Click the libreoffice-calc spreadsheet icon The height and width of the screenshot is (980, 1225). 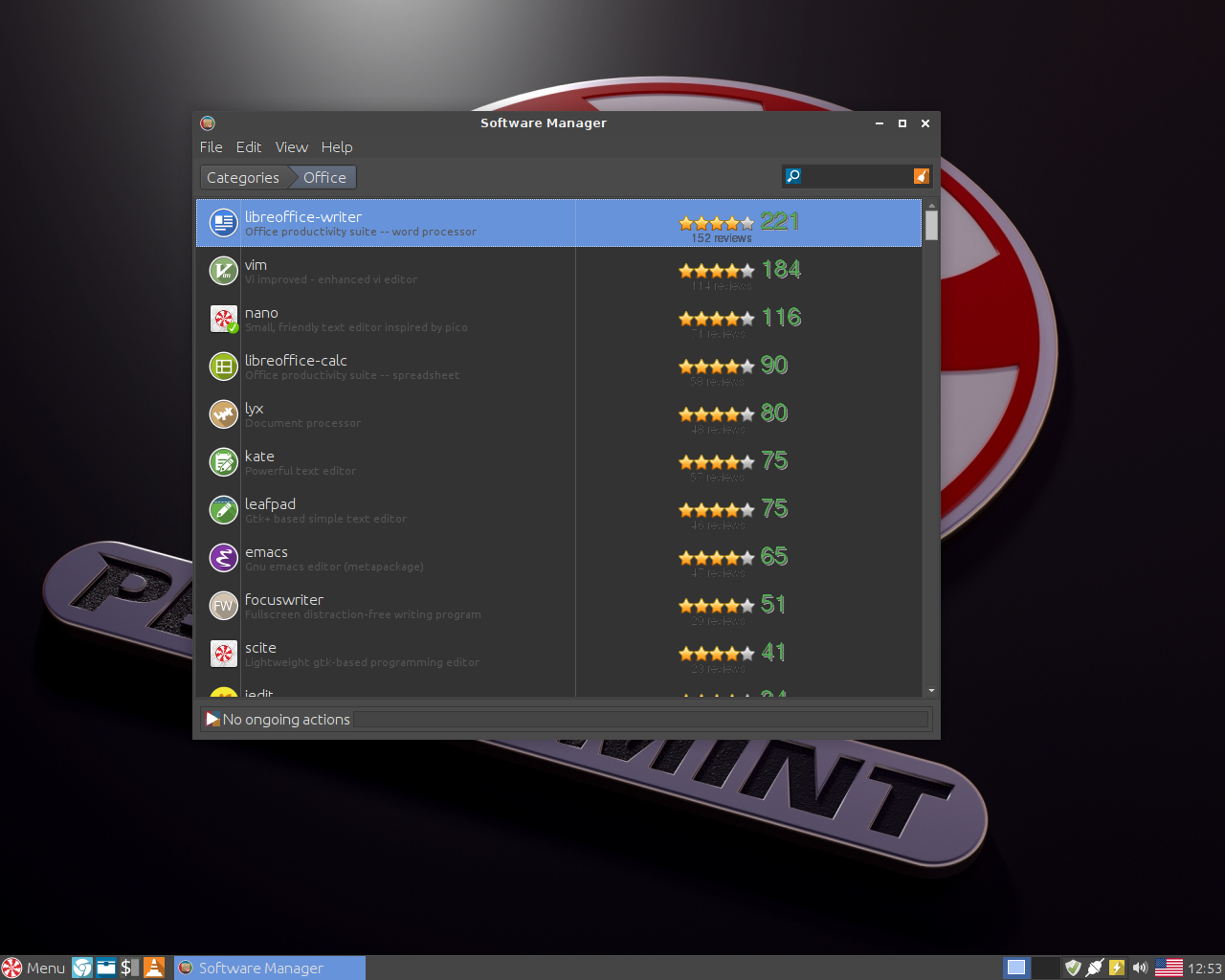coord(223,367)
